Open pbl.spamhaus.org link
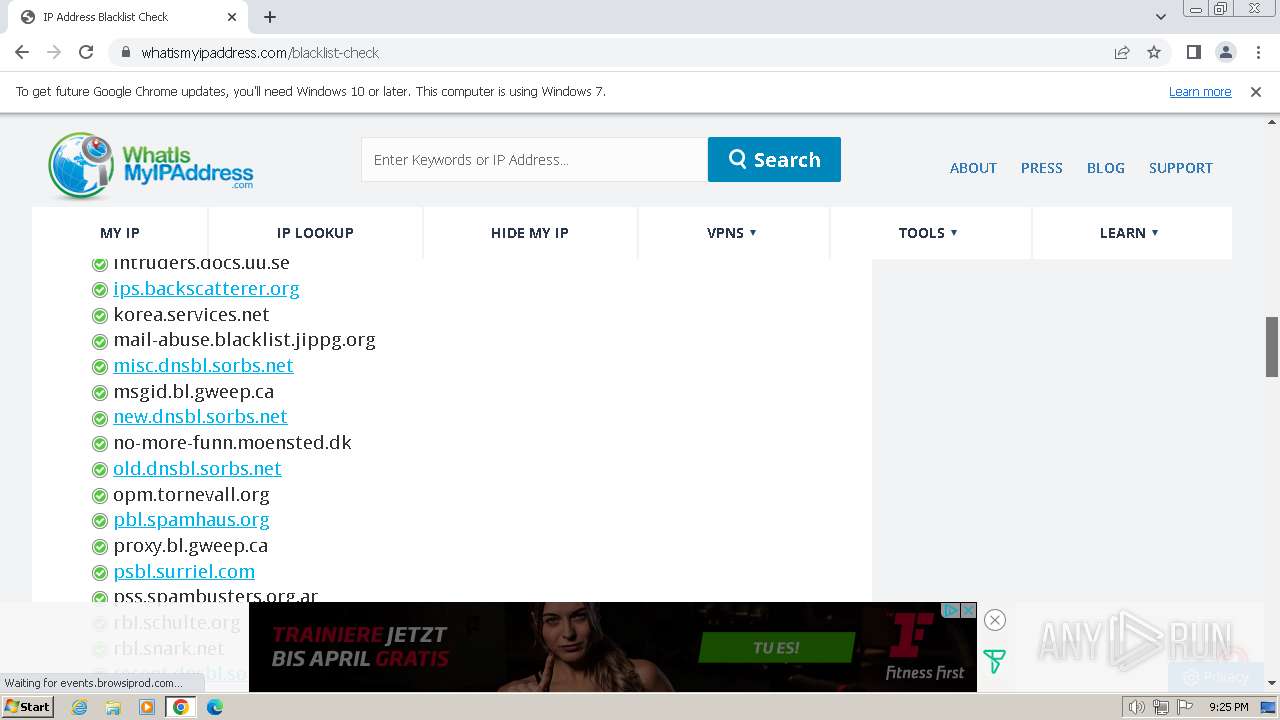The width and height of the screenshot is (1280, 720). pos(191,520)
